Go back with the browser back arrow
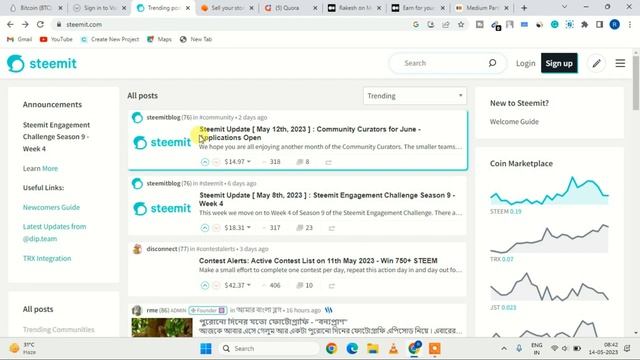The width and height of the screenshot is (640, 360). [x=10, y=24]
